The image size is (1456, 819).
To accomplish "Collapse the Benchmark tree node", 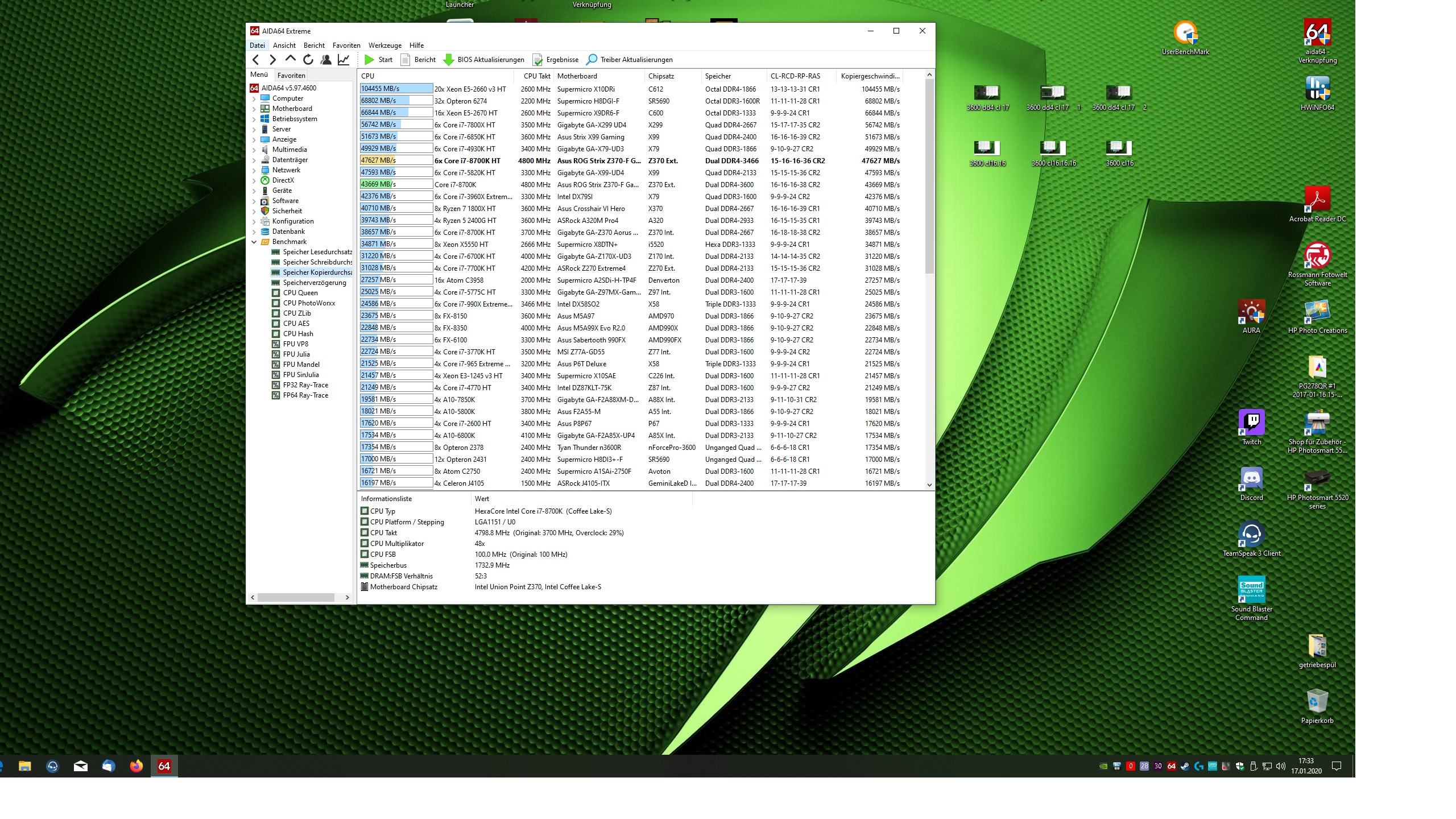I will [254, 242].
